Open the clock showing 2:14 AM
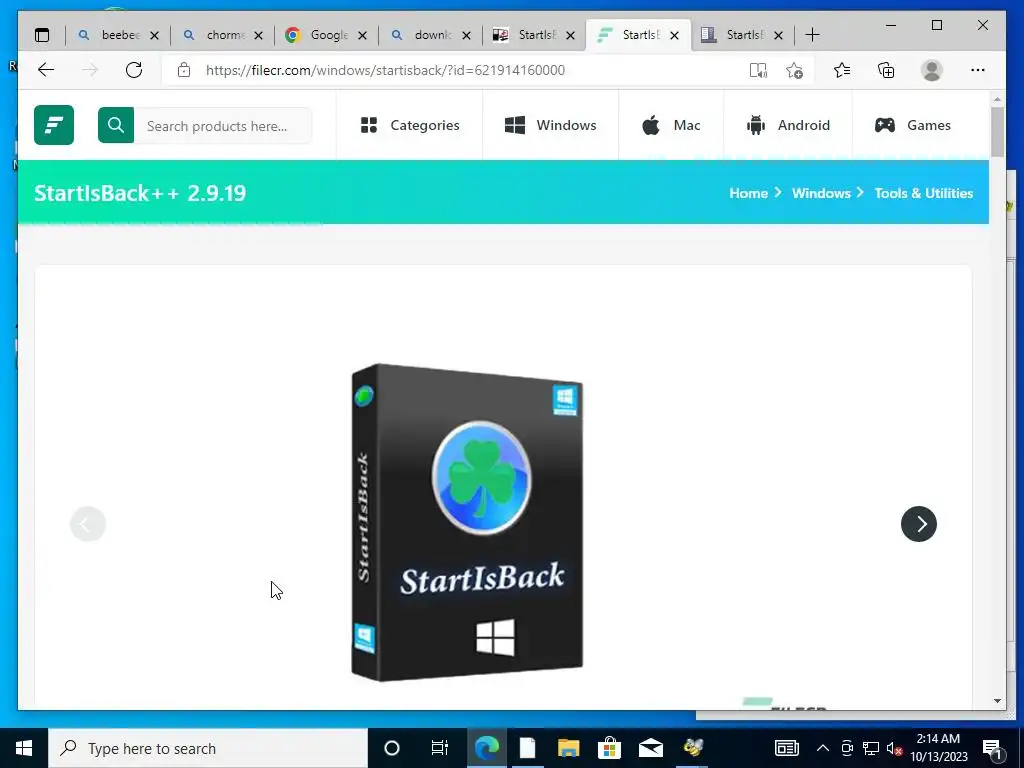 pyautogui.click(x=938, y=748)
